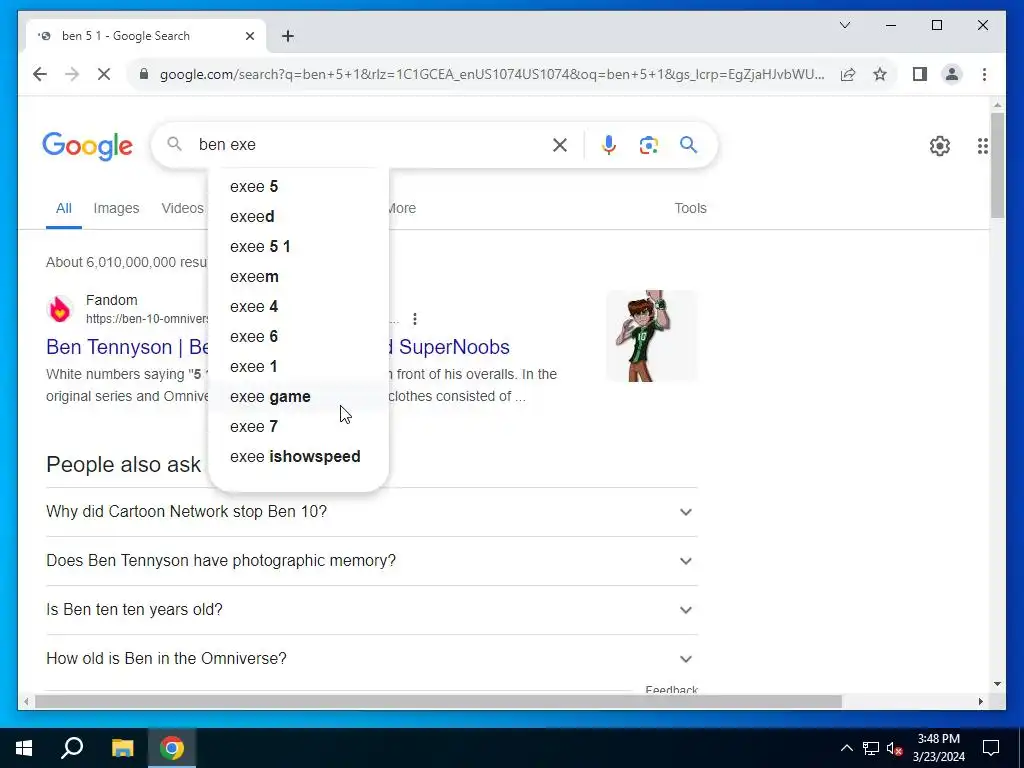1024x768 pixels.
Task: Open the network tray icon
Action: (871, 748)
